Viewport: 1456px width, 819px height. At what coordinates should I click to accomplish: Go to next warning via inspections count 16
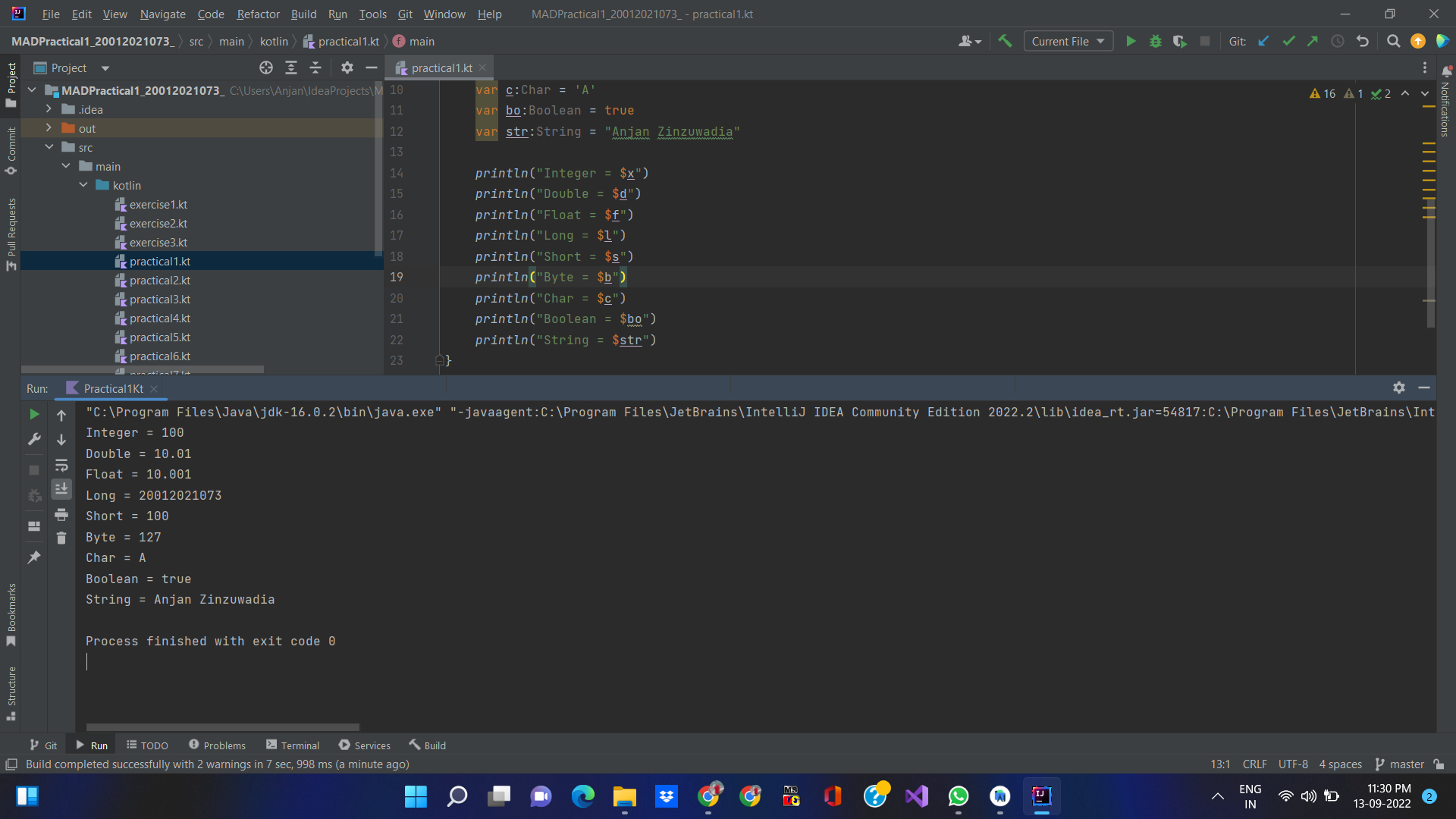click(1323, 93)
